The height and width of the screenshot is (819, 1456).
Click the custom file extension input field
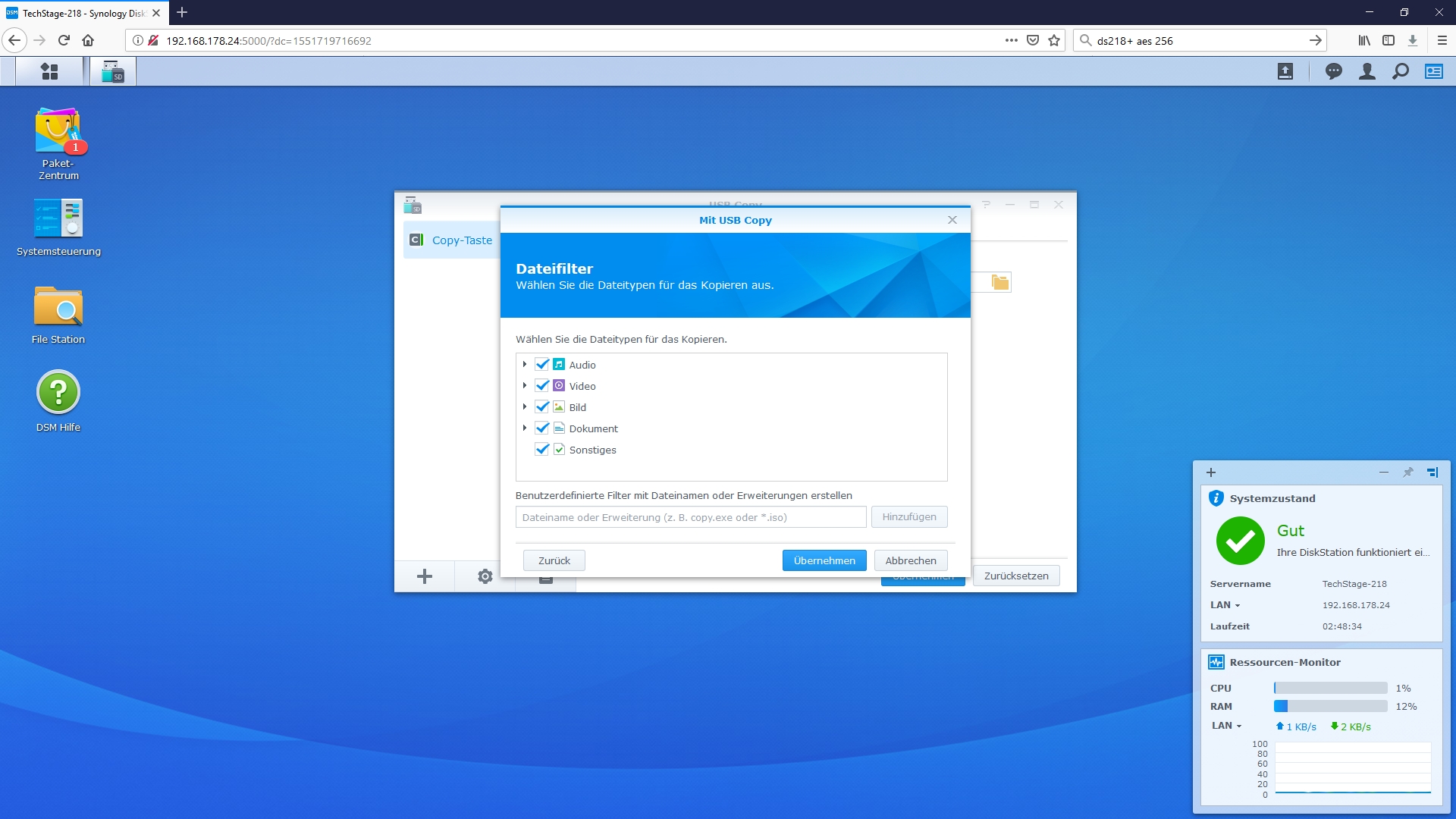click(x=690, y=517)
